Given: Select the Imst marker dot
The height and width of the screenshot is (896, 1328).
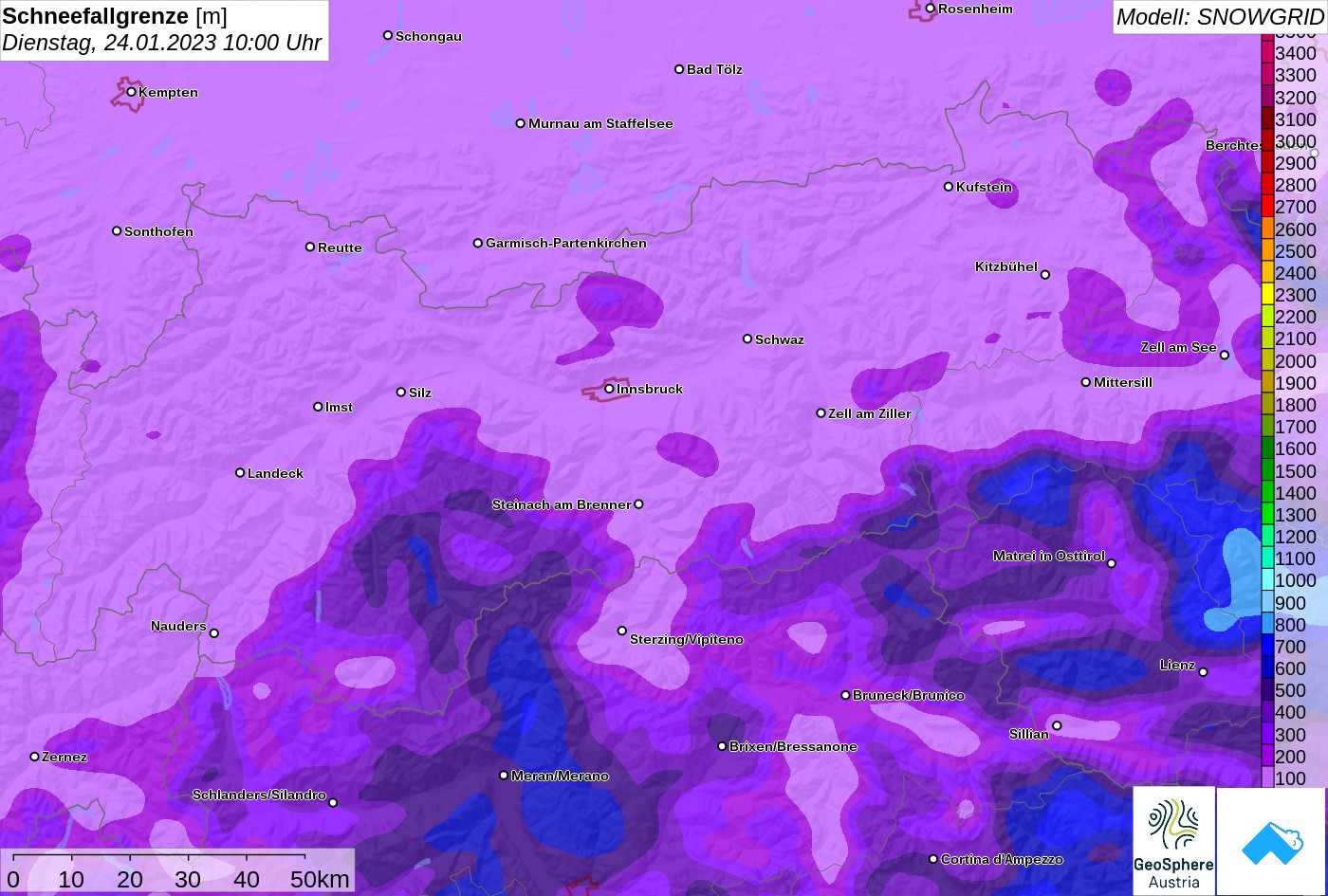Looking at the screenshot, I should click(318, 407).
